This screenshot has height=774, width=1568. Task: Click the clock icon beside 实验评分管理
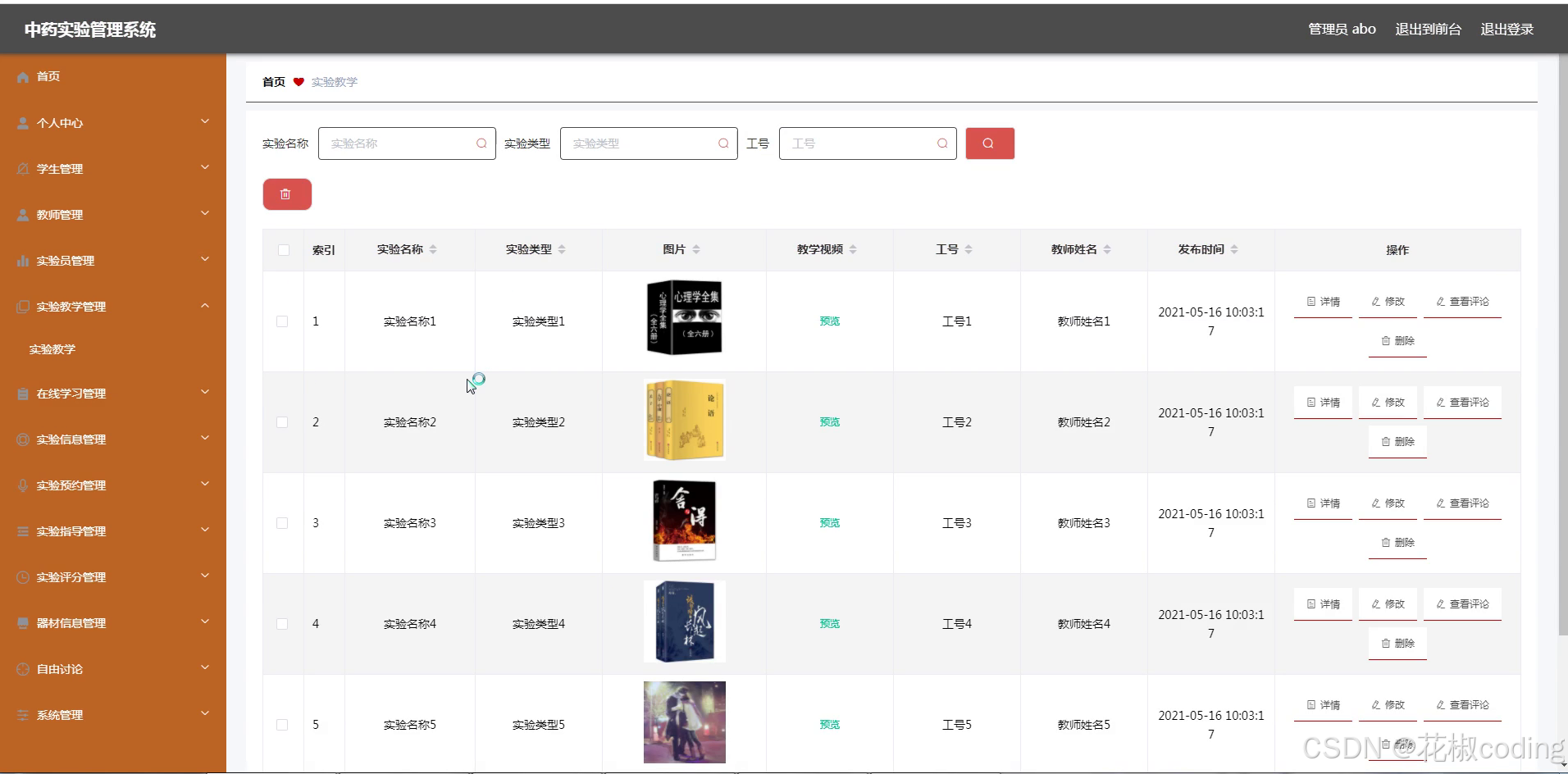[x=23, y=577]
